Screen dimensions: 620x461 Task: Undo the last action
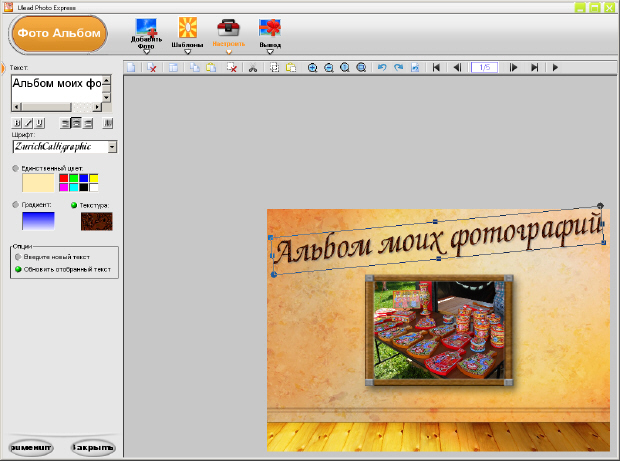[382, 68]
